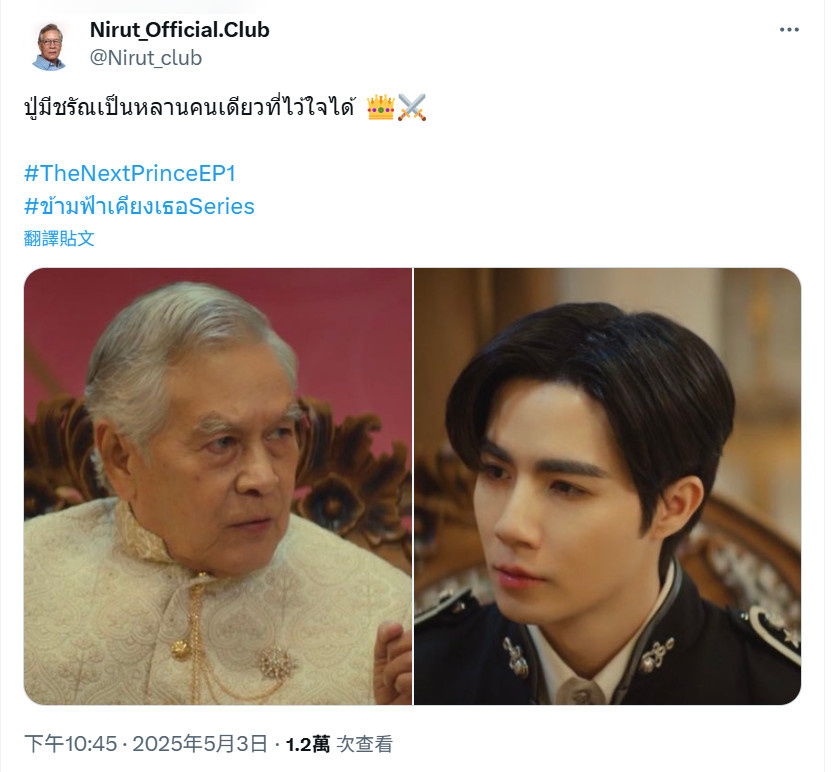Click the 2025年5月3日 post date

click(x=200, y=744)
